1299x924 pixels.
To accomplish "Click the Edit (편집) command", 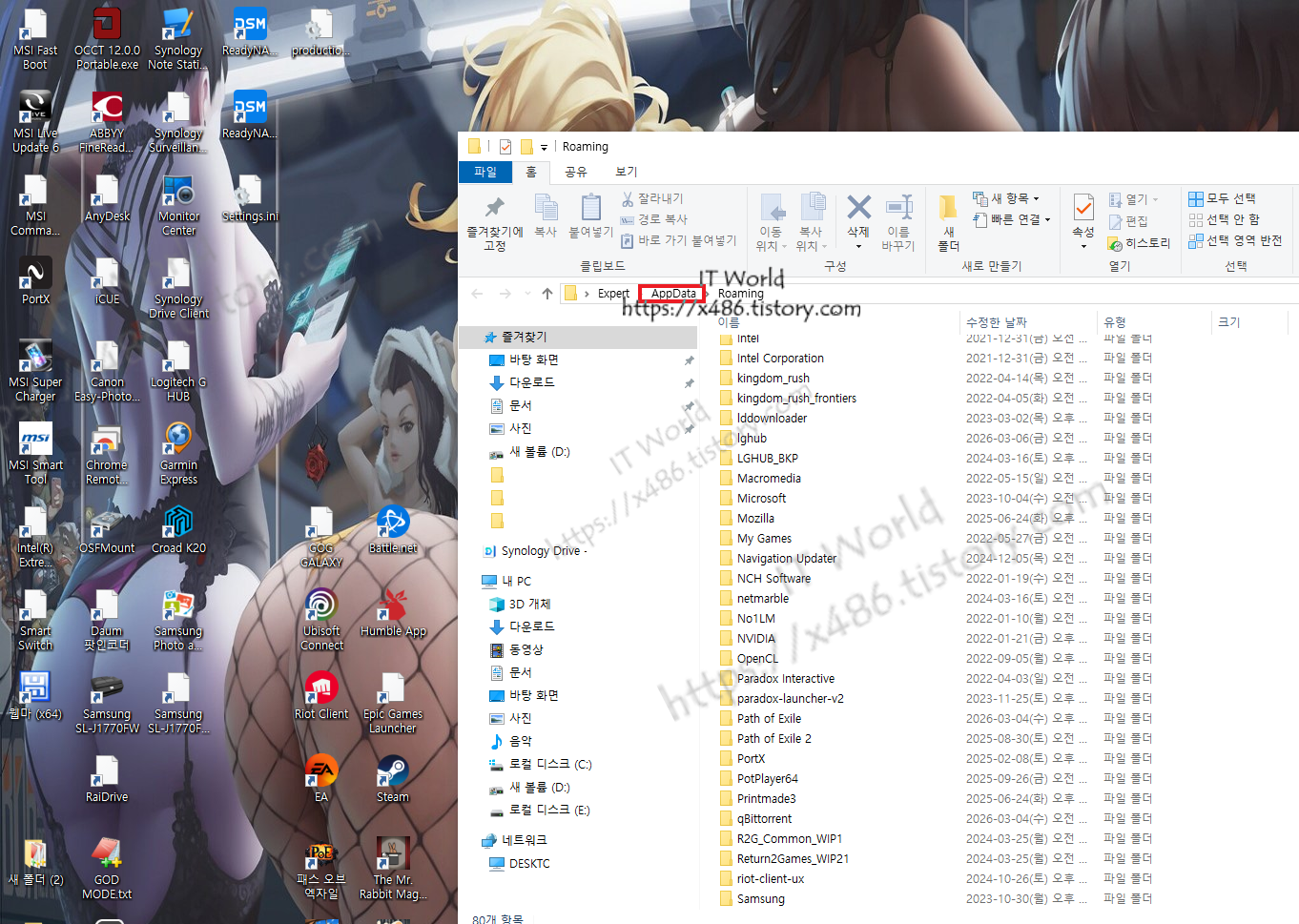I will tap(1128, 221).
